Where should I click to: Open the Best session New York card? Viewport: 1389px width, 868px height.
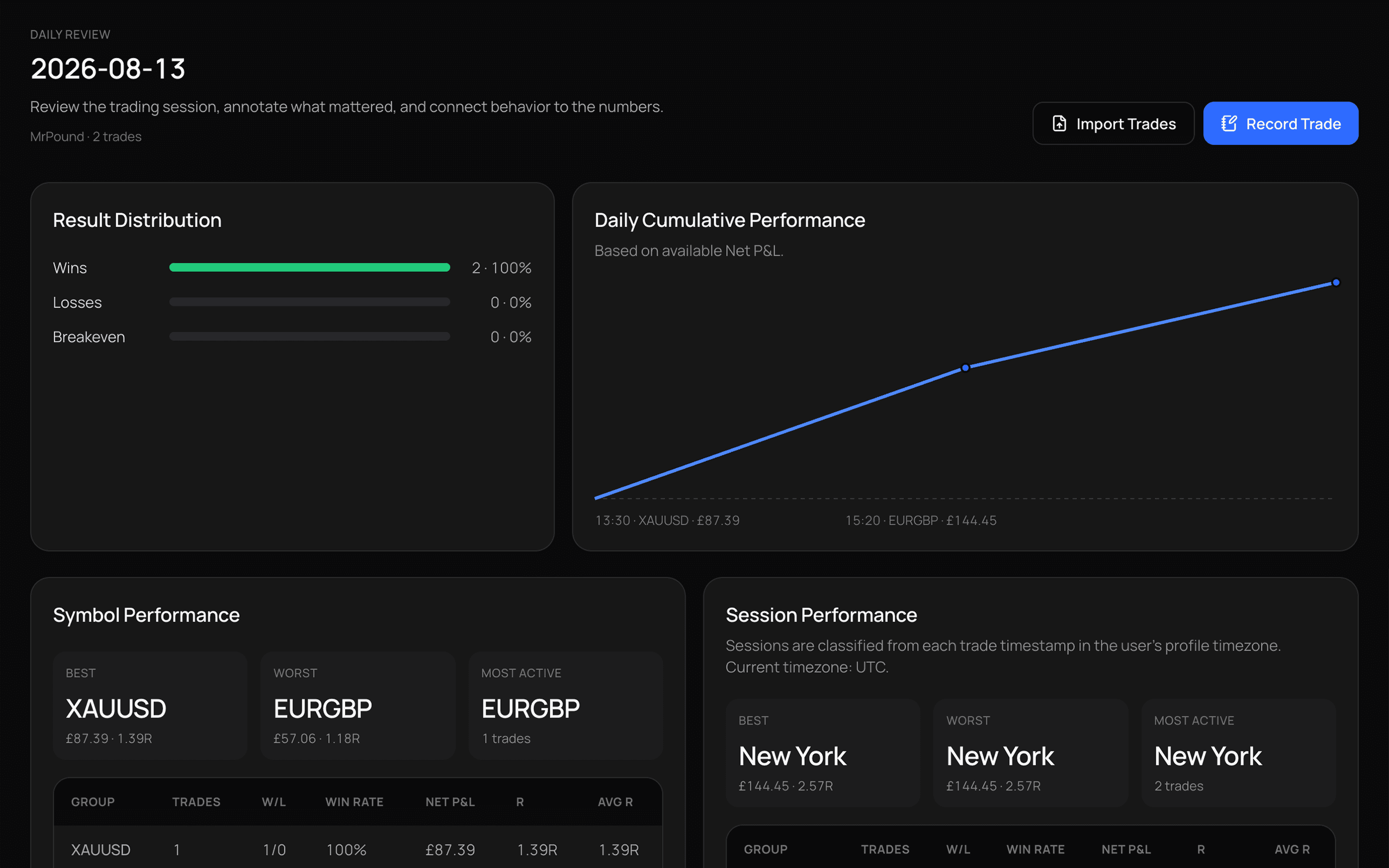pyautogui.click(x=823, y=753)
